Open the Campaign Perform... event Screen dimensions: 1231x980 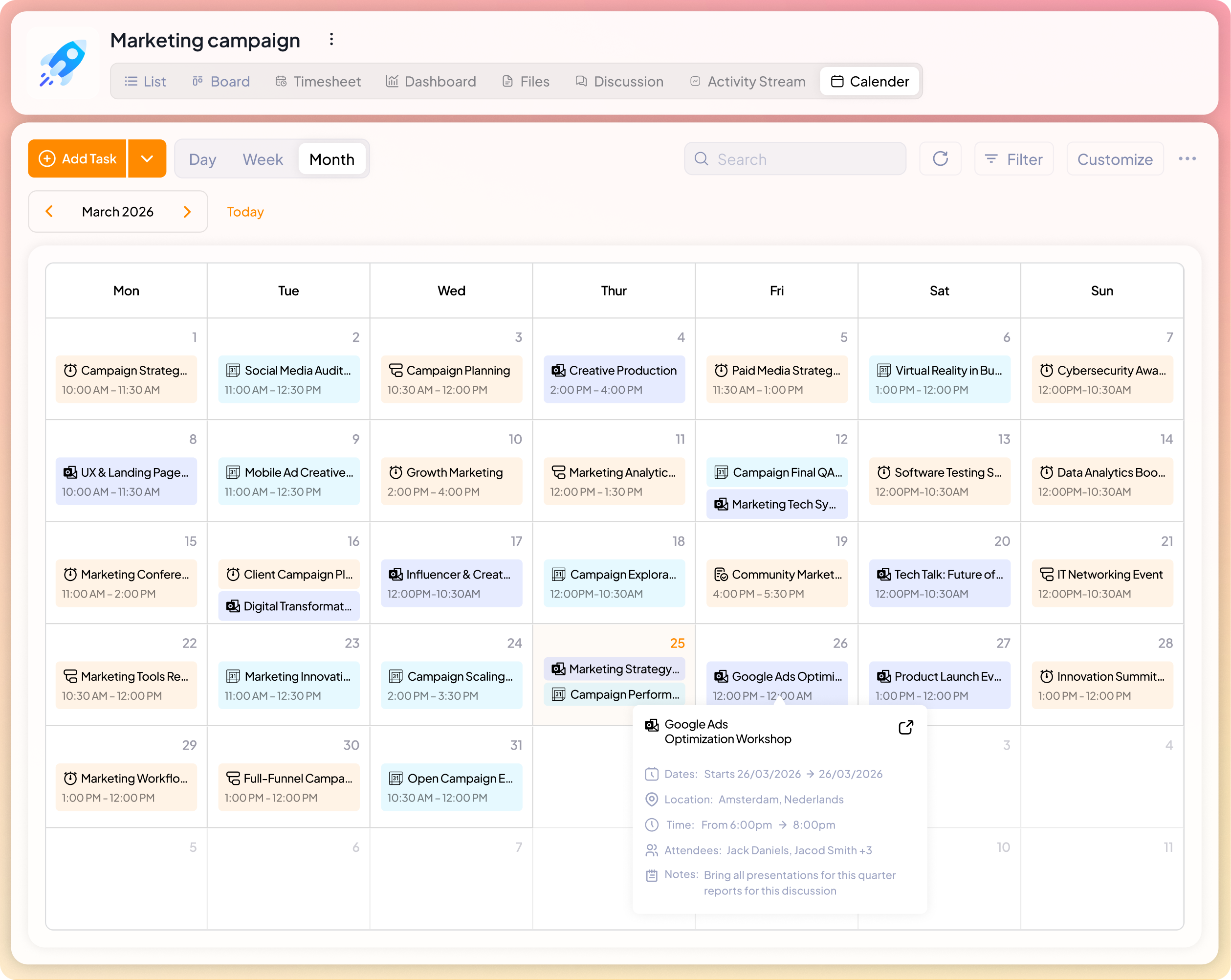pyautogui.click(x=614, y=694)
